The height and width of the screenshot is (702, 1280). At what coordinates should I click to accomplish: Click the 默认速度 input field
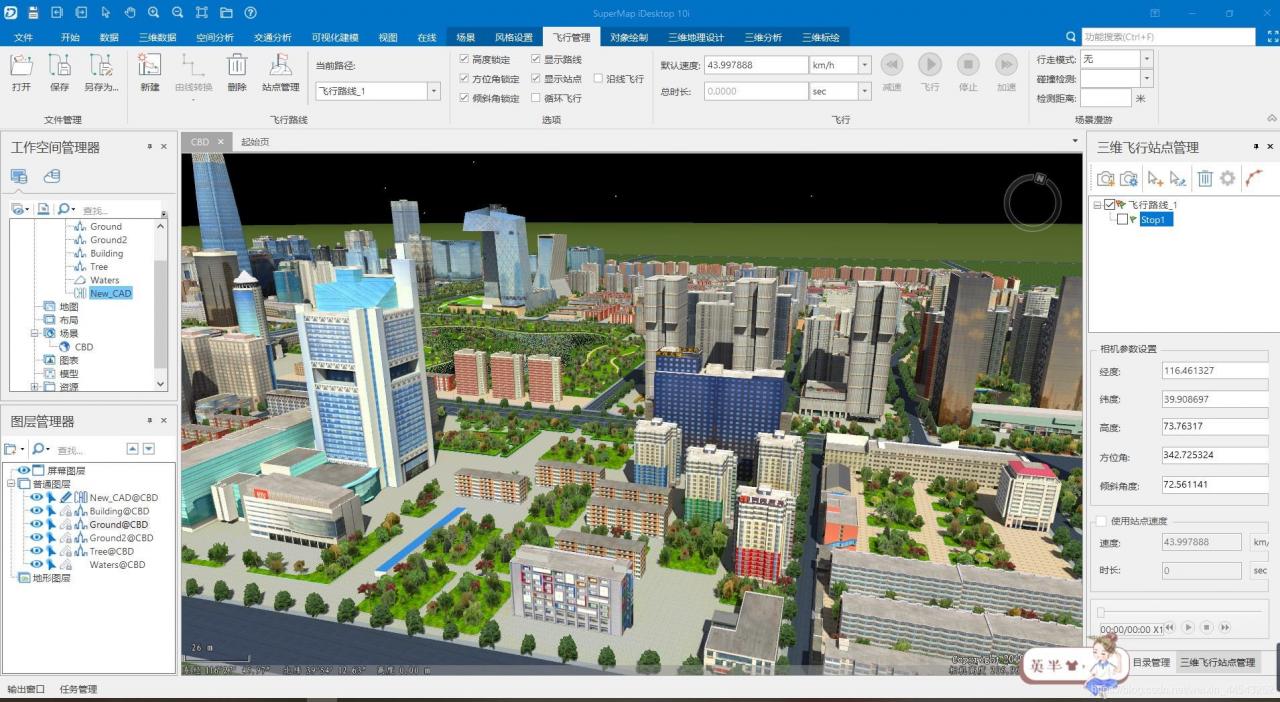click(x=756, y=65)
